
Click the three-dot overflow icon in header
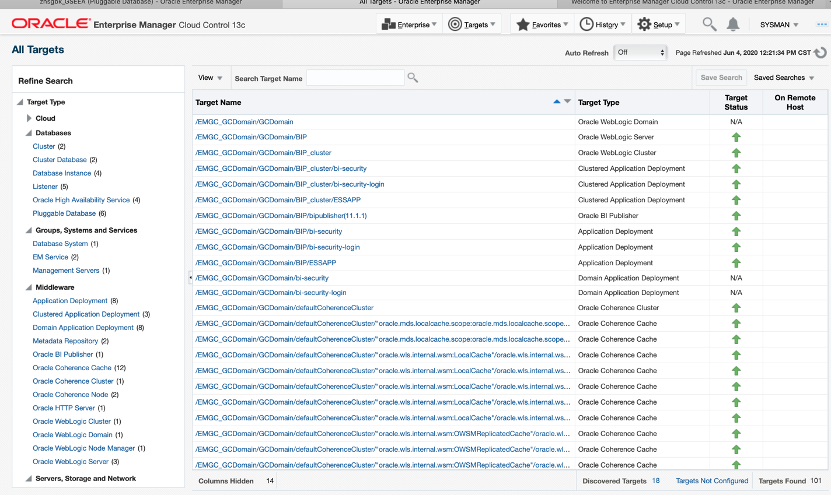click(822, 24)
